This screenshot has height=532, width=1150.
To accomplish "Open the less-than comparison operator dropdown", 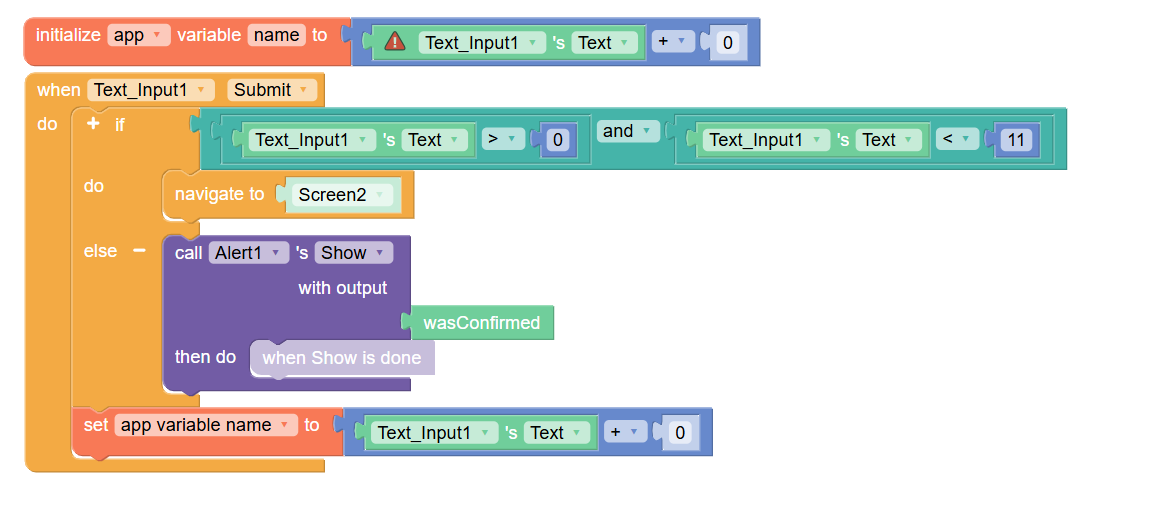I will tap(956, 140).
